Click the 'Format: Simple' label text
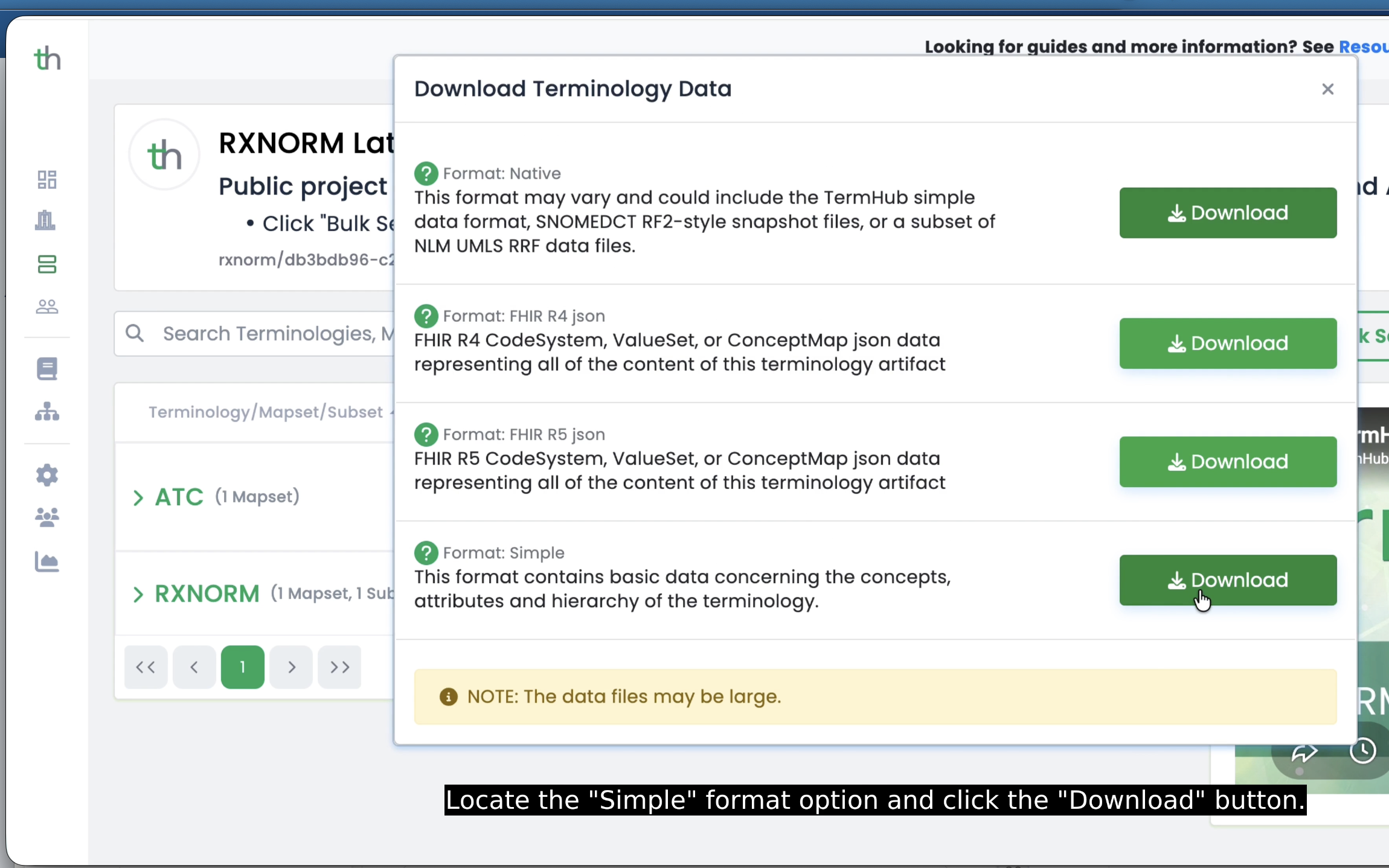The height and width of the screenshot is (868, 1389). (504, 553)
